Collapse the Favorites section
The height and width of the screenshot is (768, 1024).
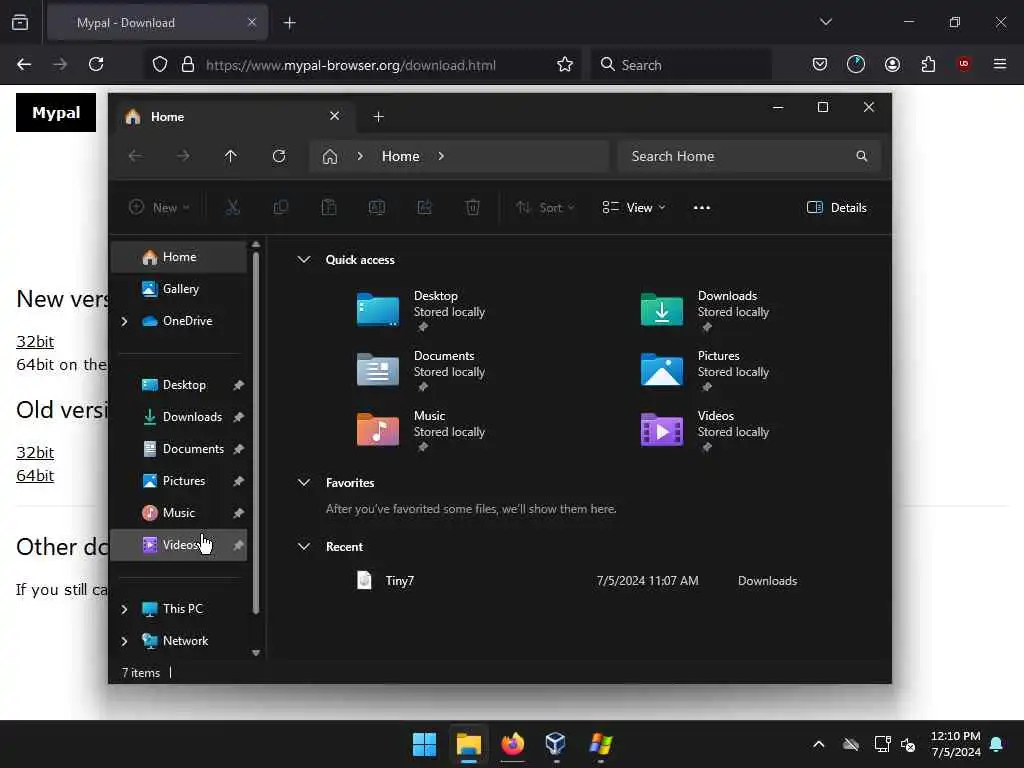[304, 483]
